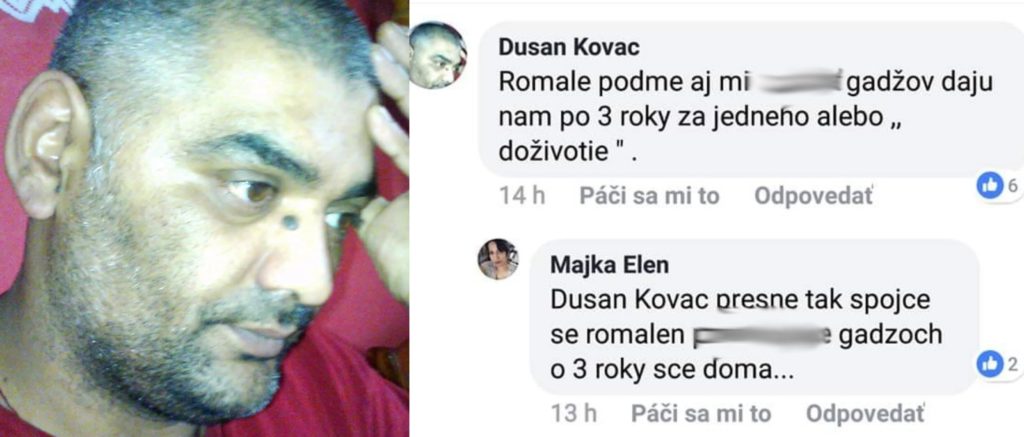Click the like reaction icon showing 6

[990, 186]
